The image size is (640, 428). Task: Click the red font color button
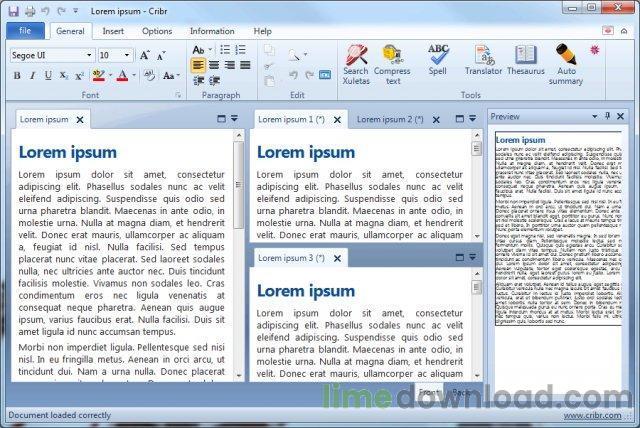tap(122, 75)
